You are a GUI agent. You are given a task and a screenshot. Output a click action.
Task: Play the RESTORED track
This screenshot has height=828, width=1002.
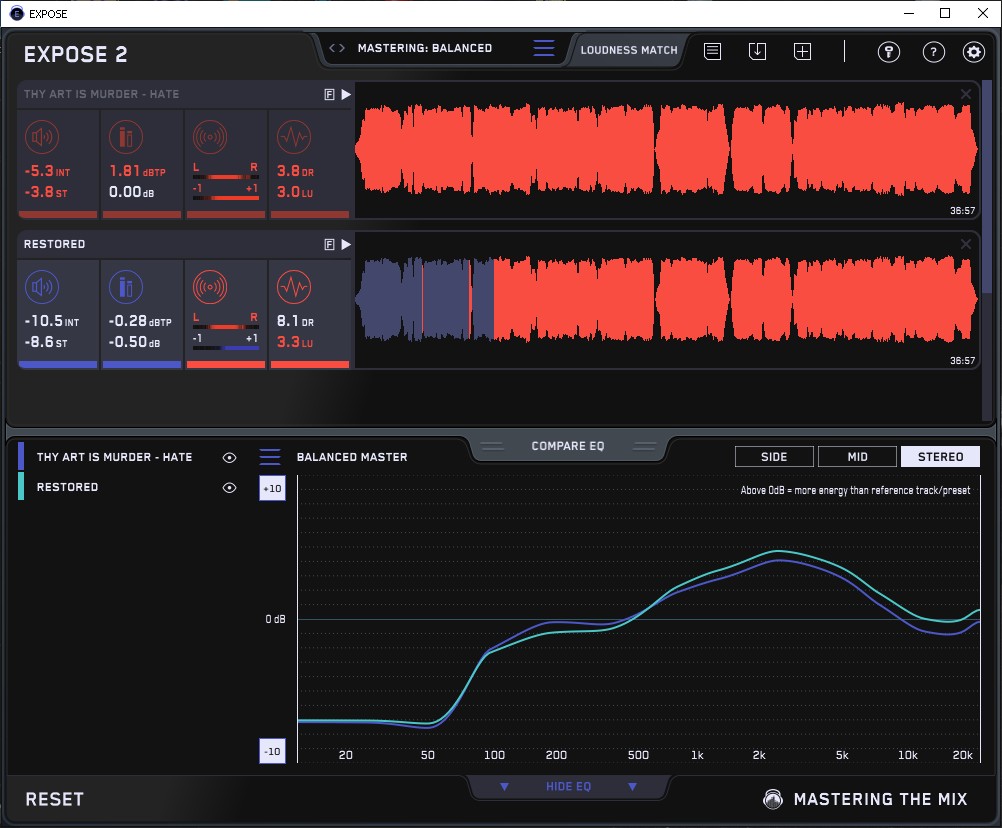[x=346, y=244]
